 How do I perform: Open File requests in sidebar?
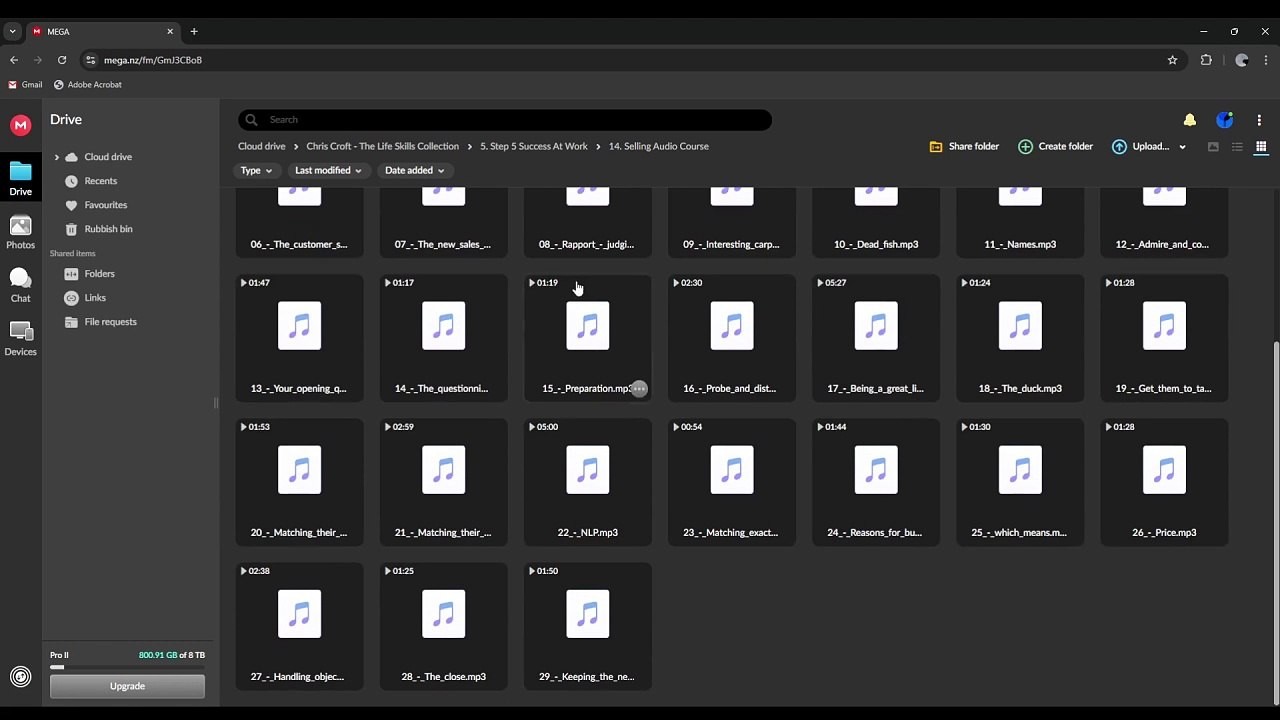pos(110,322)
